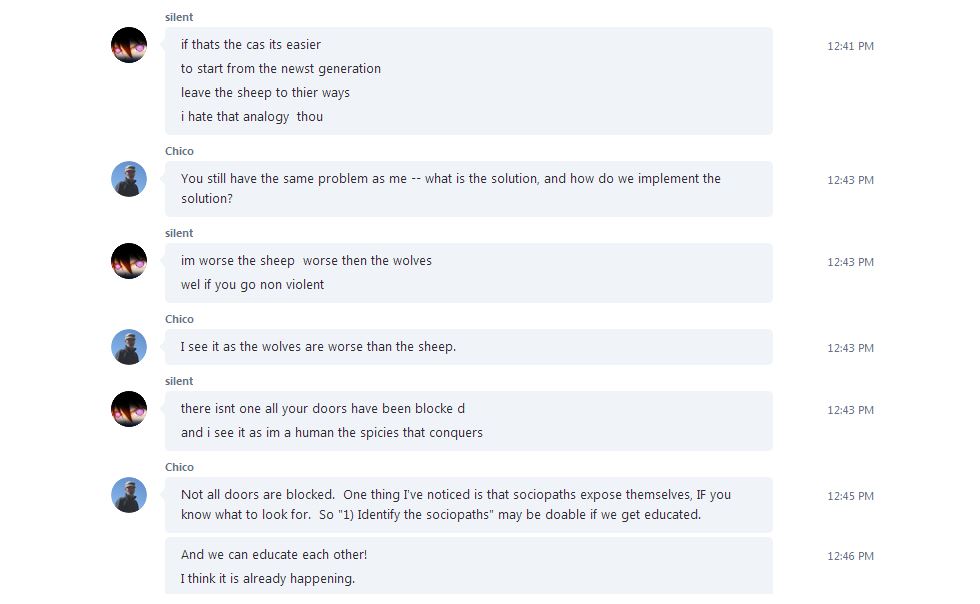Click the "silent" username at the top of the chat
Viewport: 980px width, 604px height.
point(179,17)
